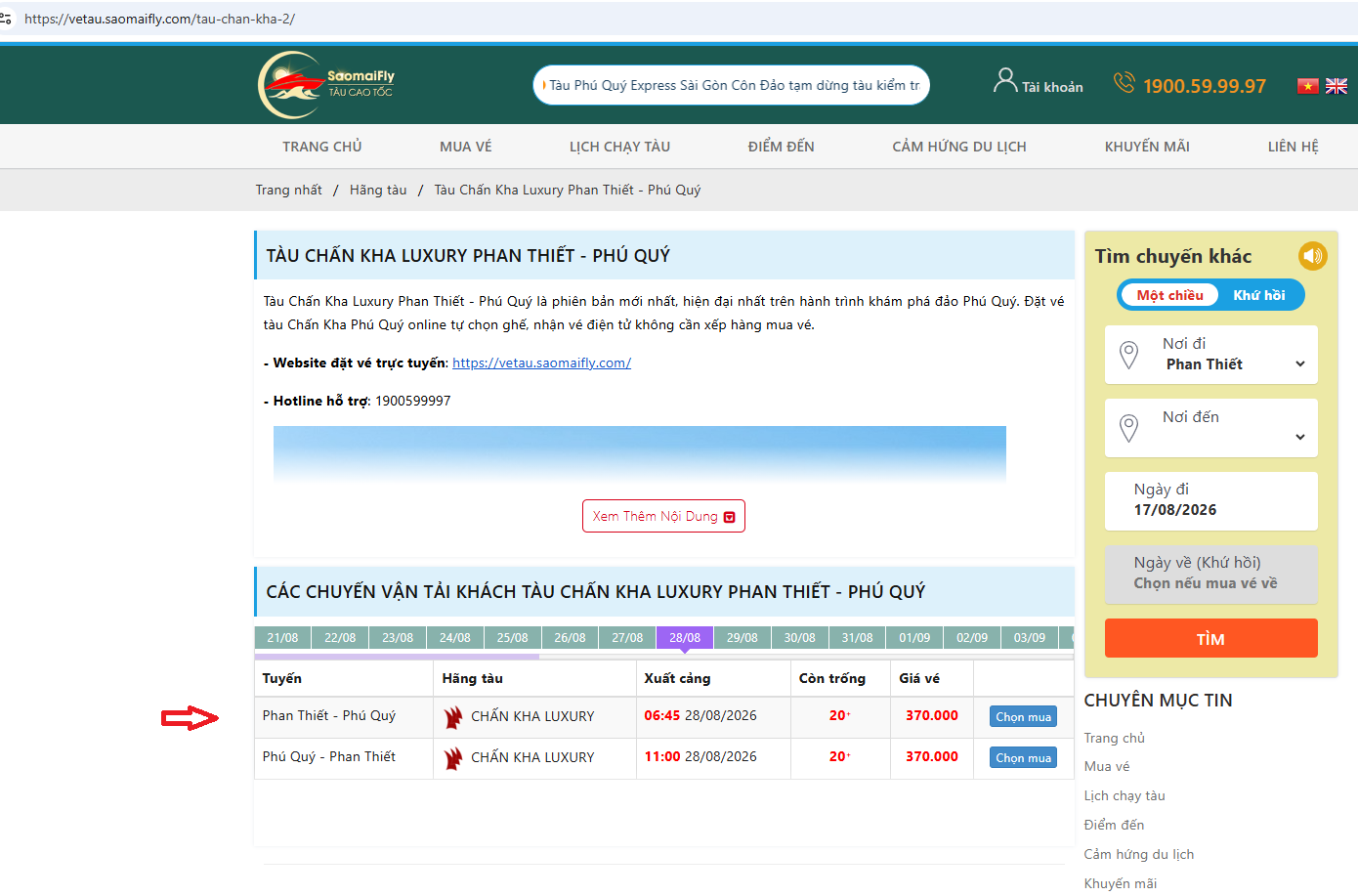The height and width of the screenshot is (896, 1358).
Task: Select Khứ hồi round-trip option
Action: (1259, 295)
